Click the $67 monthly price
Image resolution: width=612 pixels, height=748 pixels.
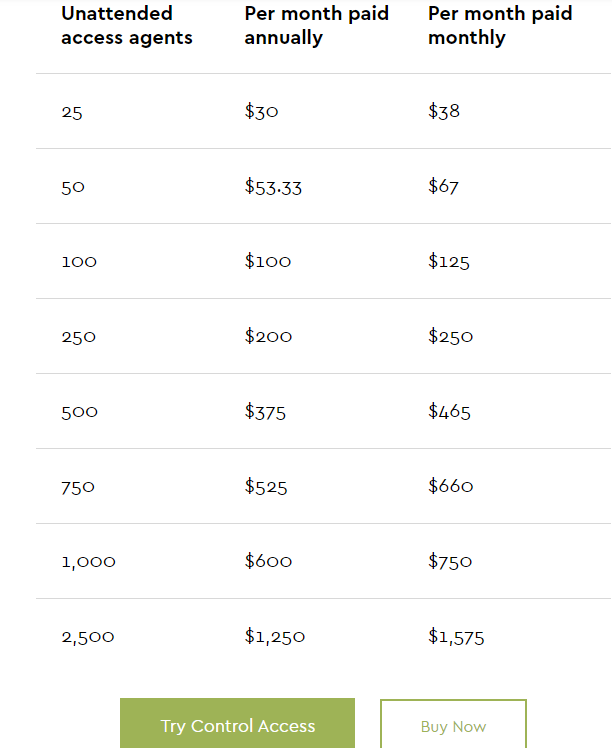[443, 187]
